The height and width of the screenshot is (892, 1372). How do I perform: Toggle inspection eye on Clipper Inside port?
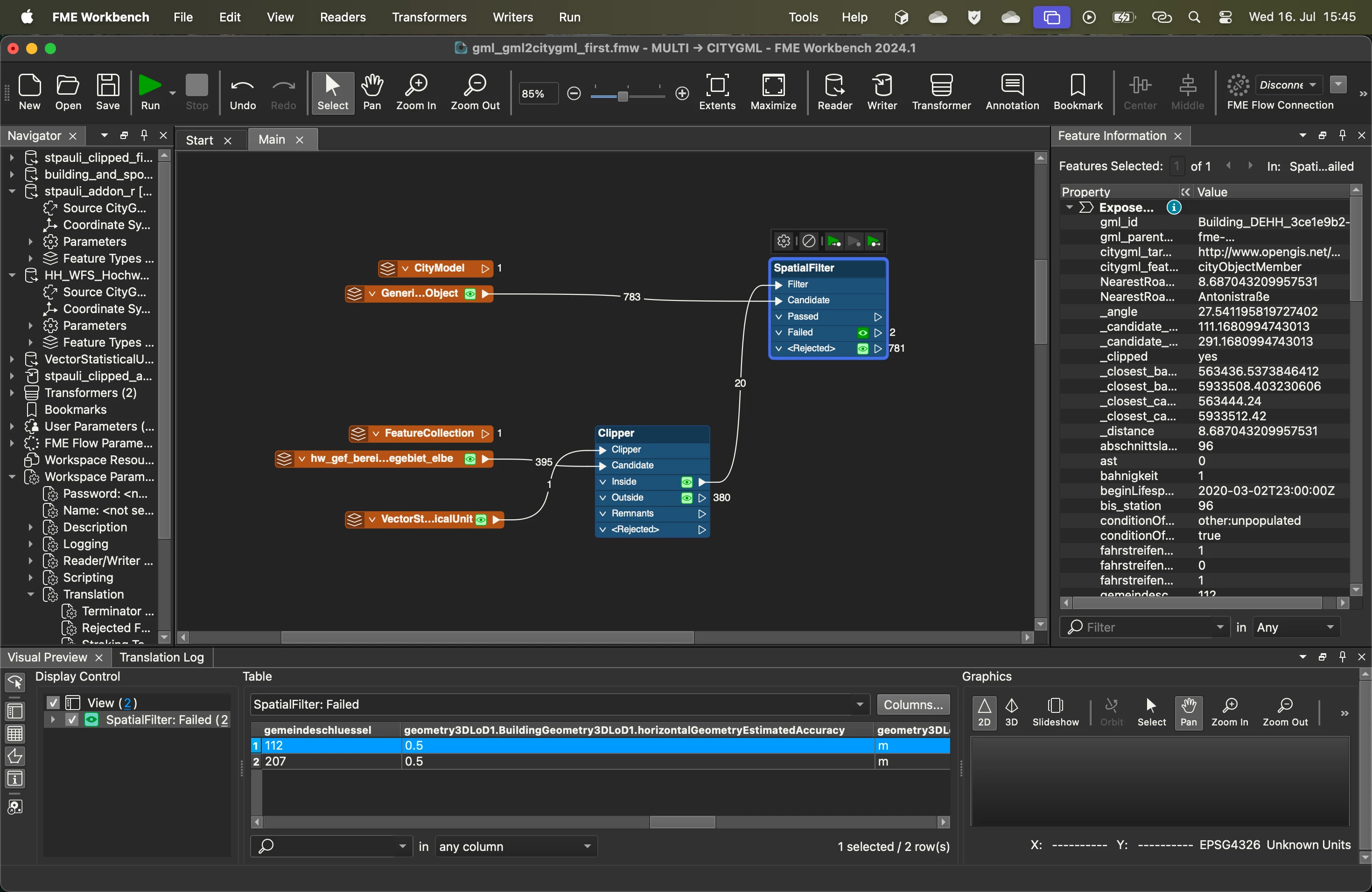pos(686,482)
